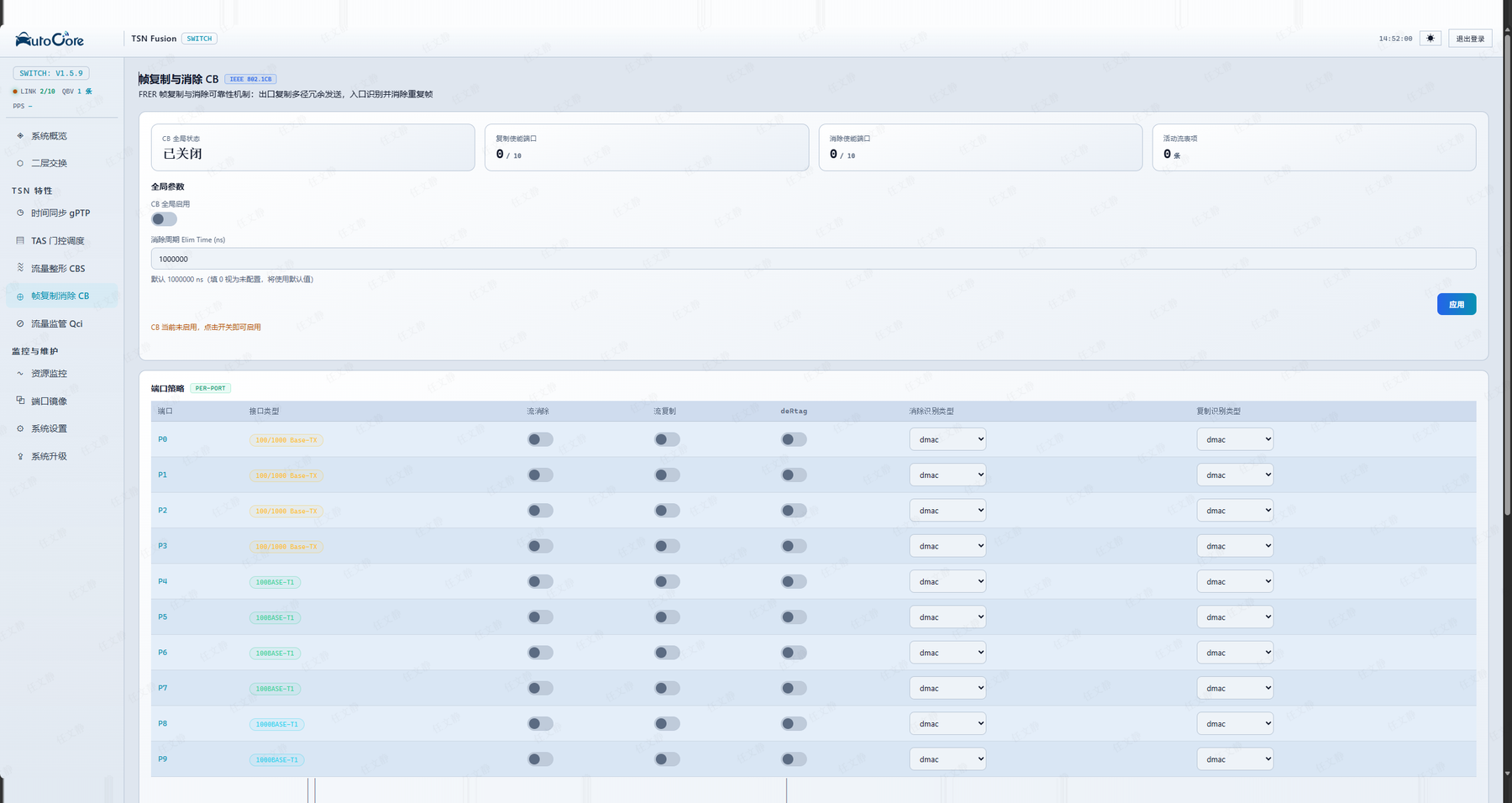Click the 流量整形 CBS chevrons icon
Screen dimensions: 1512x803
point(20,268)
